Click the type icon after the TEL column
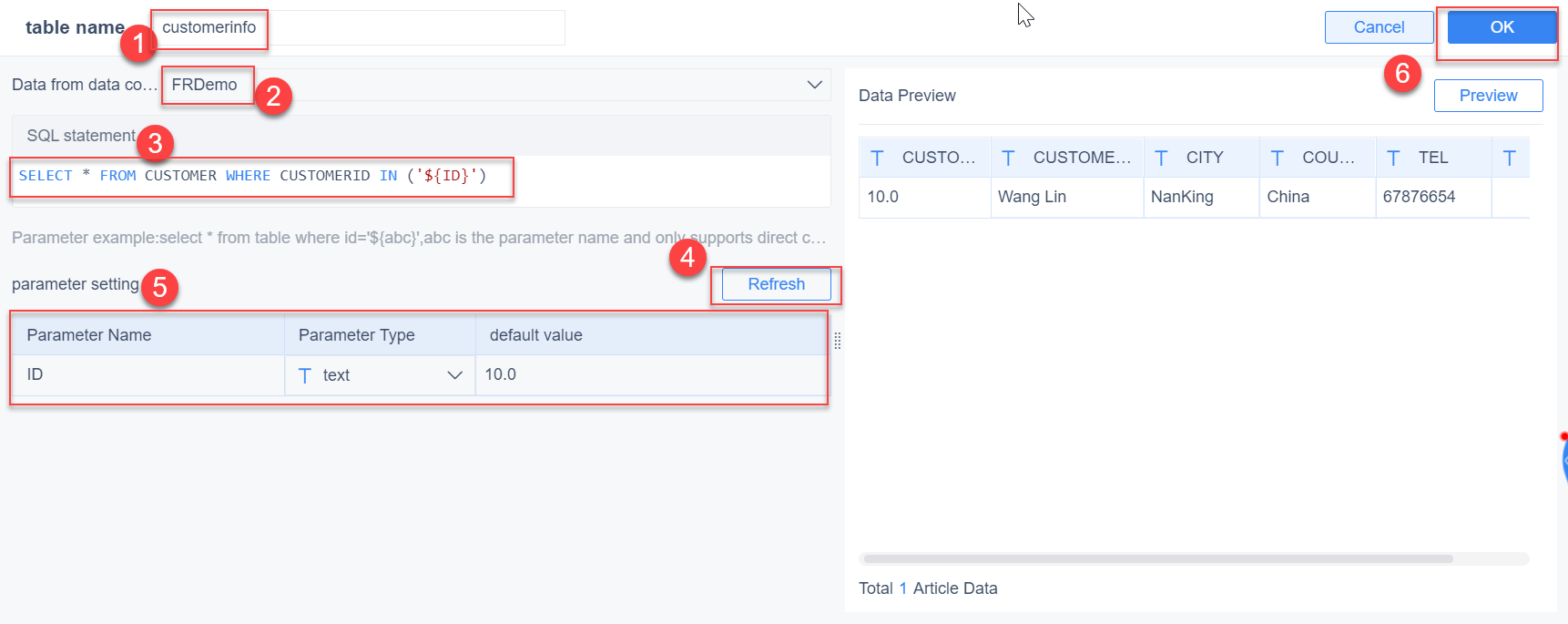 click(1509, 159)
